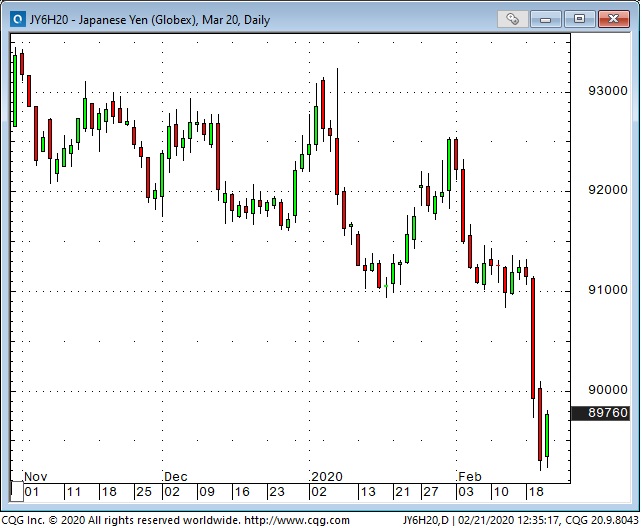Screen dimensions: 642x528
Task: Click the 2020 year label on time axis
Action: coord(327,476)
